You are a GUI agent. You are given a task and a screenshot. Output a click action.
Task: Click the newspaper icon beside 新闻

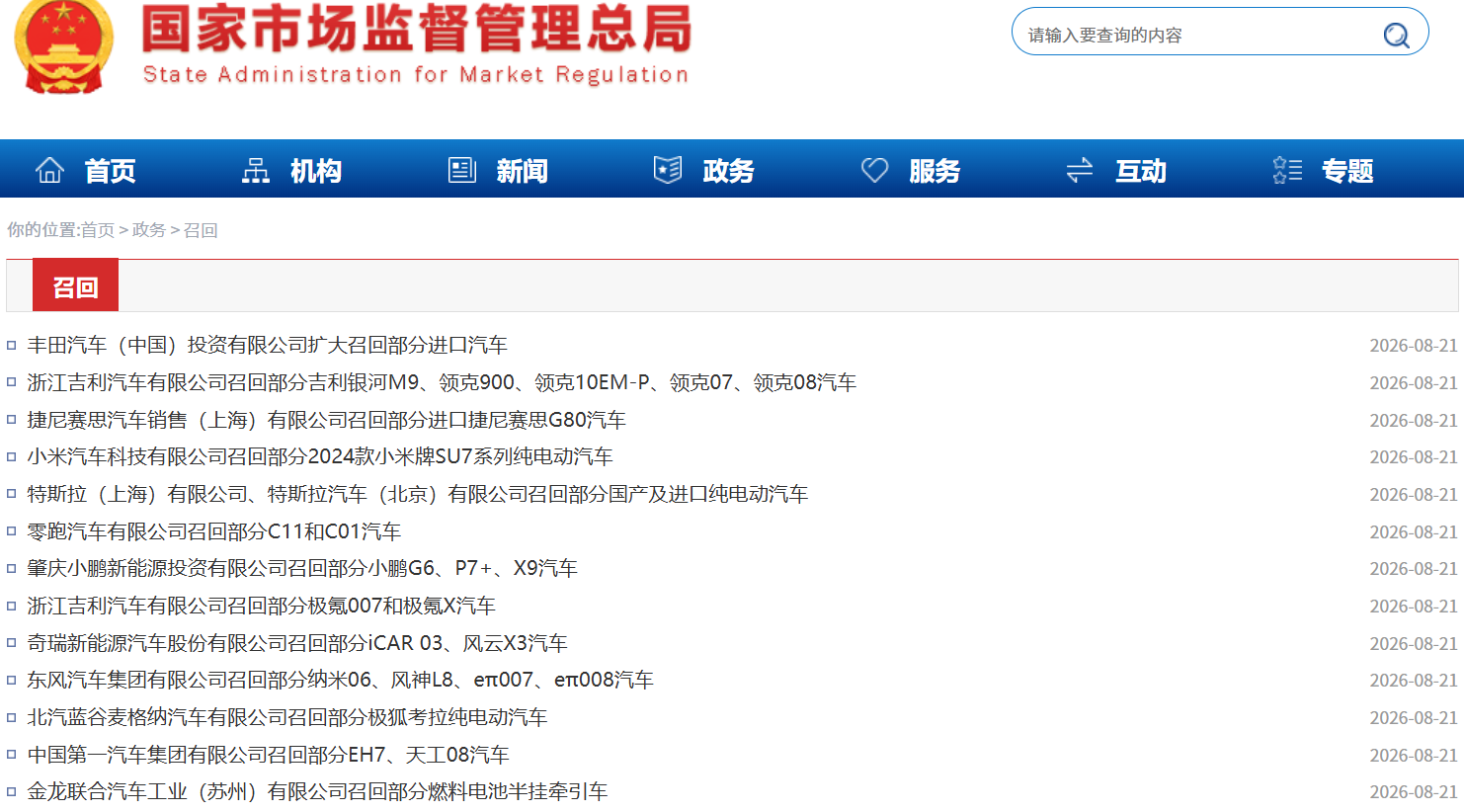[462, 171]
